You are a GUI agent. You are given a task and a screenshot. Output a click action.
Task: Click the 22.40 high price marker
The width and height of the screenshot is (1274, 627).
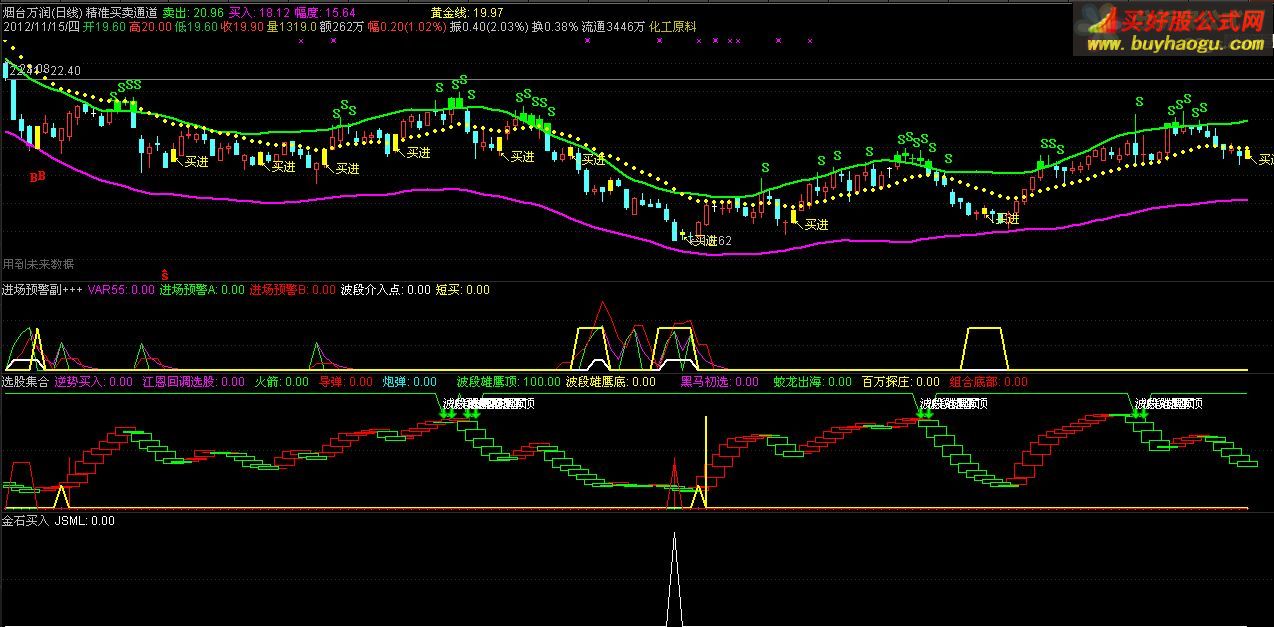click(x=64, y=70)
